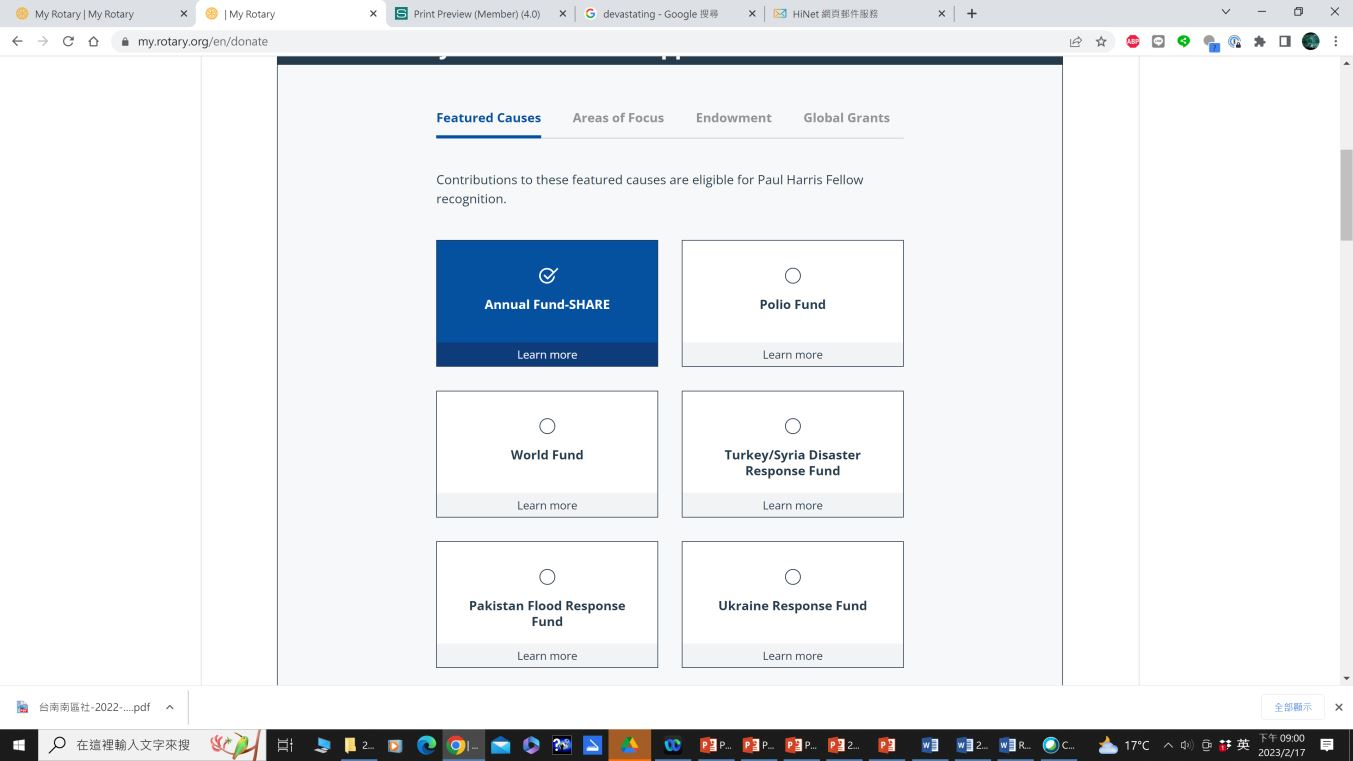This screenshot has height=761, width=1353.
Task: Learn more about Turkey/Syria Disaster Response Fund
Action: pyautogui.click(x=793, y=505)
